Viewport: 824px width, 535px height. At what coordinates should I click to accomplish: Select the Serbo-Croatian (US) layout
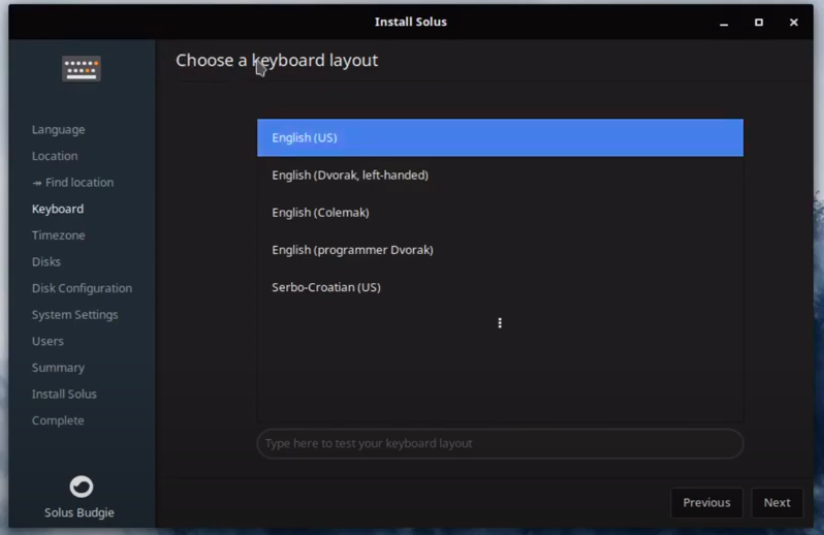(500, 287)
